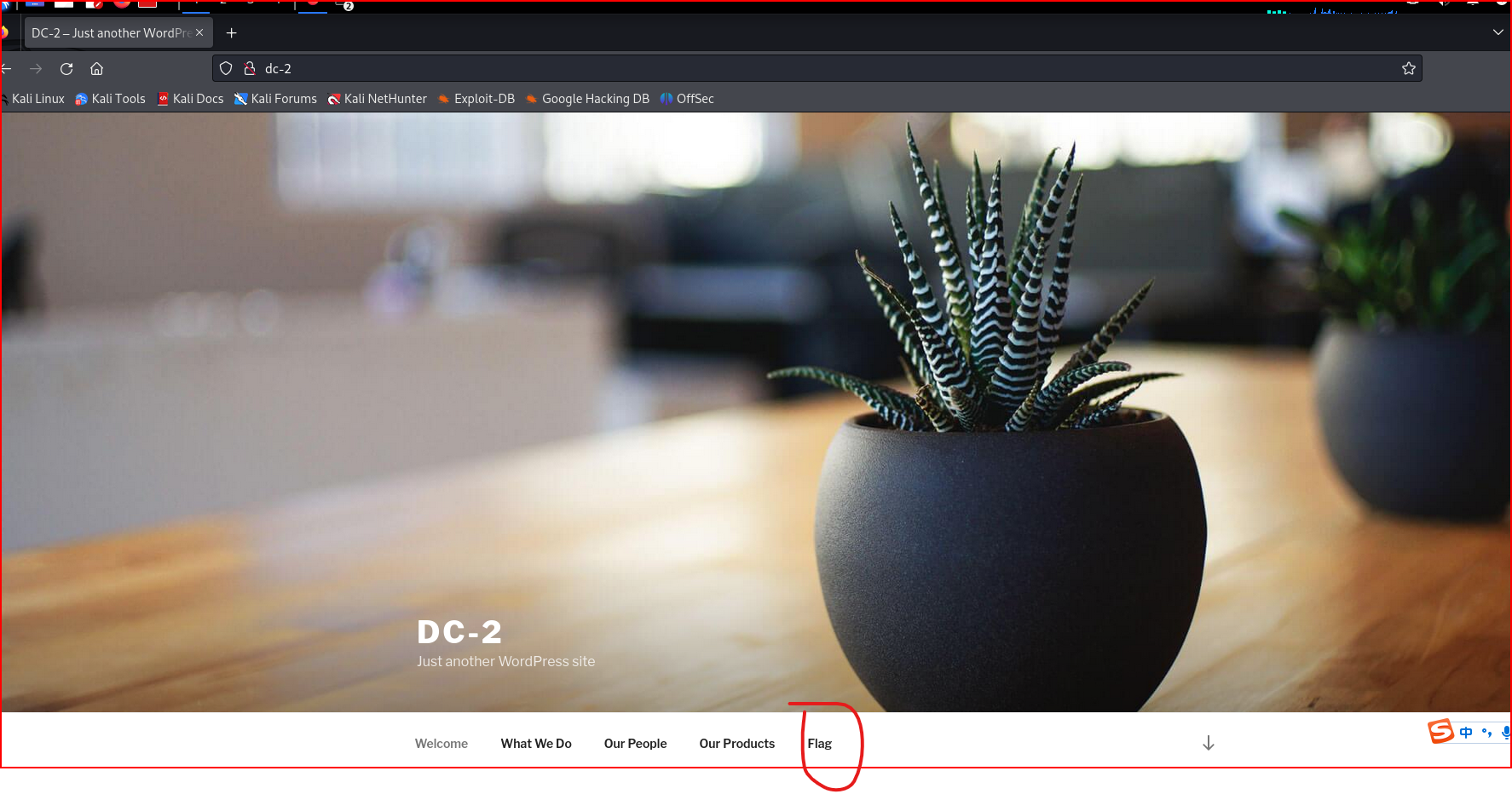Image resolution: width=1512 pixels, height=794 pixels.
Task: Open the tracking protection shield icon
Action: pyautogui.click(x=226, y=68)
